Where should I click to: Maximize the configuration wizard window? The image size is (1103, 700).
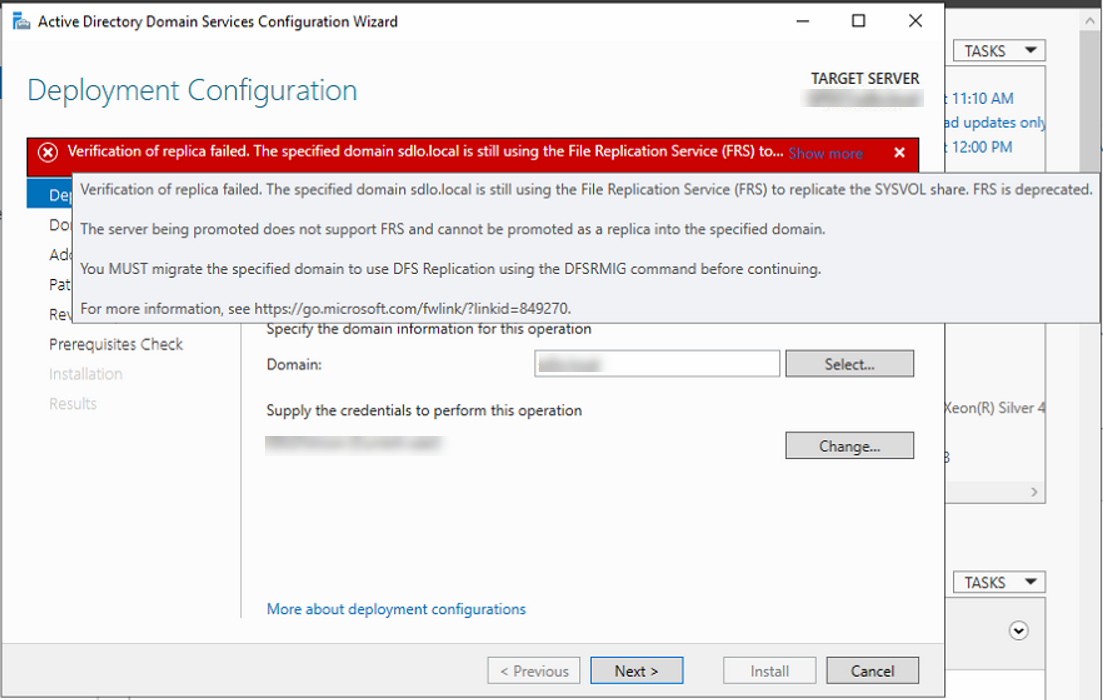tap(858, 21)
